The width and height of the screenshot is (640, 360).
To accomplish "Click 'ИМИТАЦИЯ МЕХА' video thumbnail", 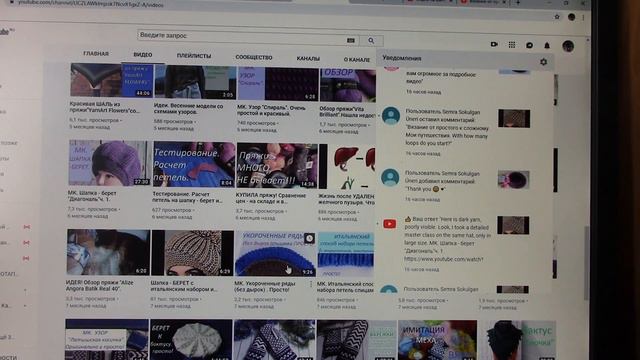I will pos(437,340).
